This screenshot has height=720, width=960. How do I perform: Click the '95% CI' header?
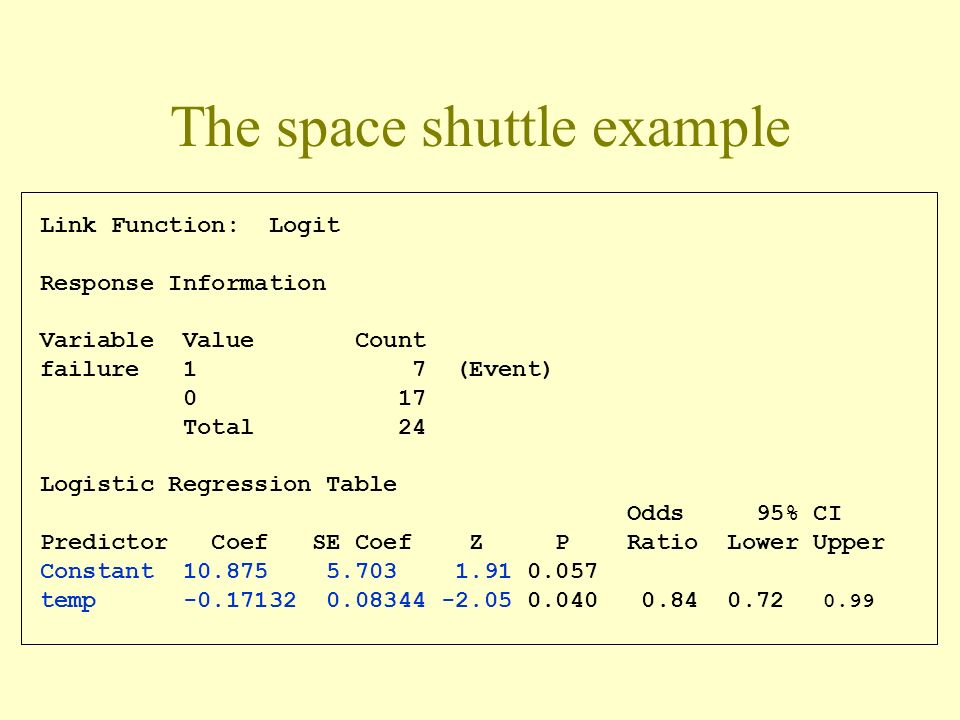point(799,513)
